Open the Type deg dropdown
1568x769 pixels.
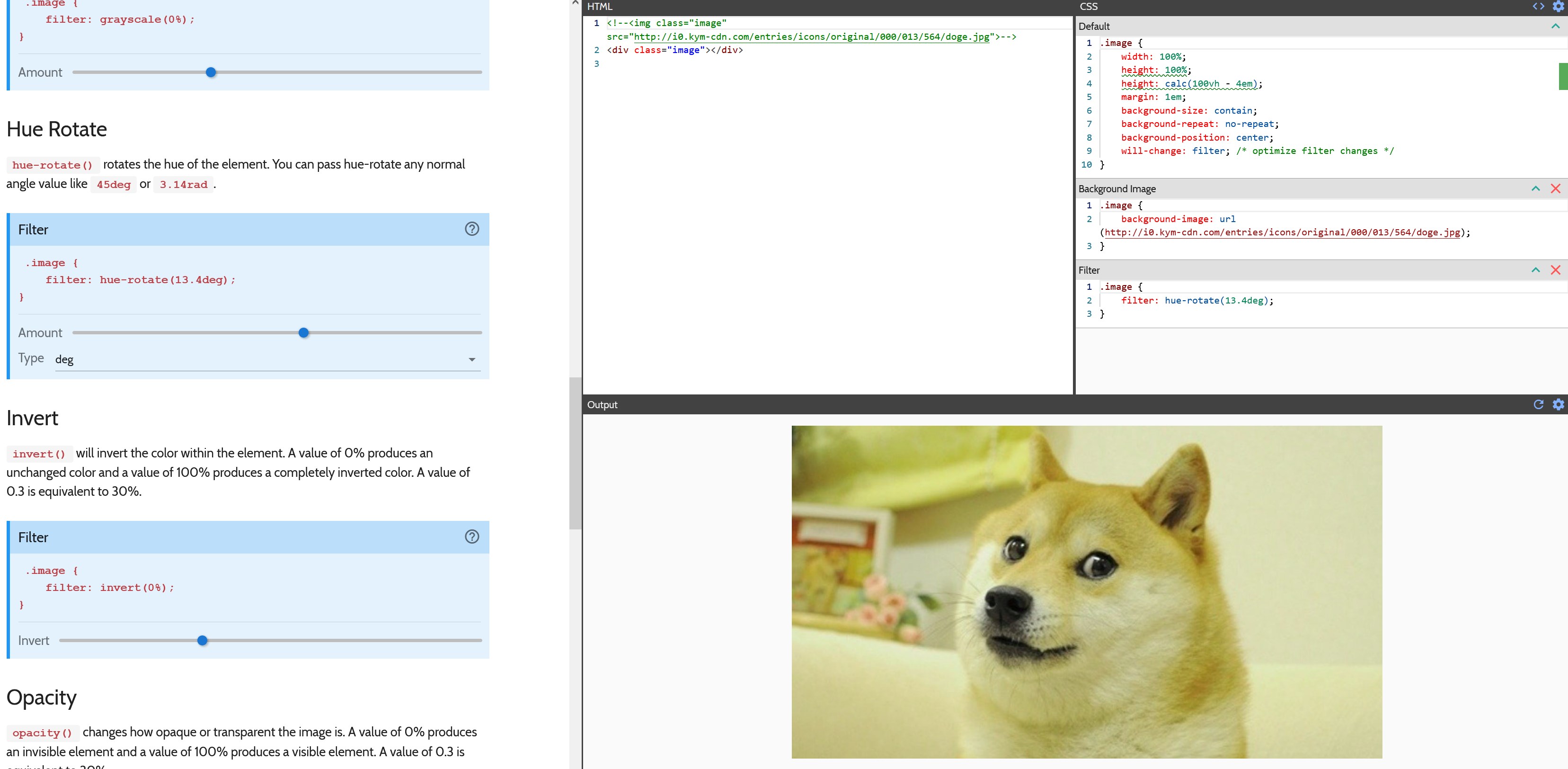tap(268, 359)
